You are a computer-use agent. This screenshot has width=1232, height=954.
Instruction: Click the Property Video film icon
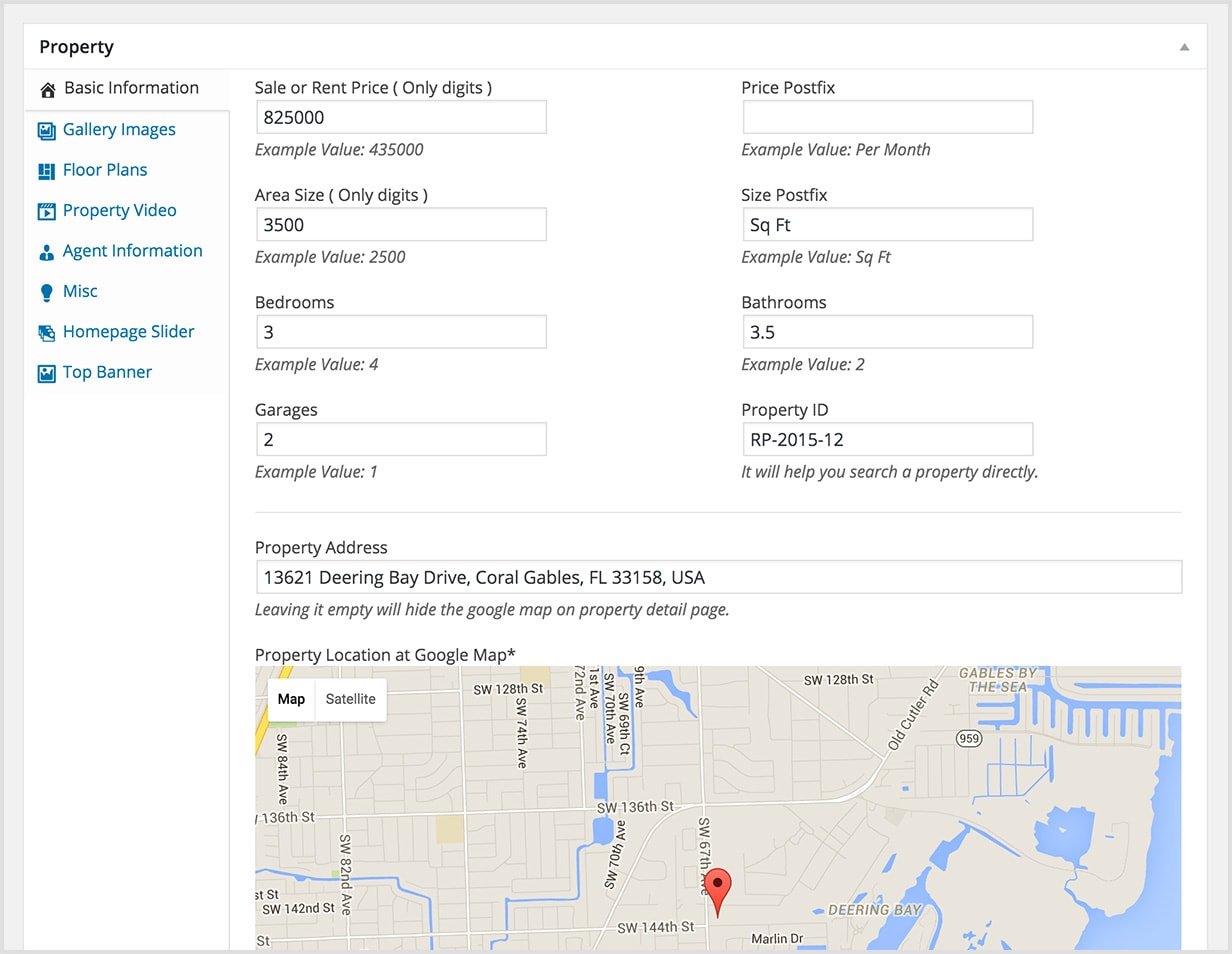tap(46, 211)
